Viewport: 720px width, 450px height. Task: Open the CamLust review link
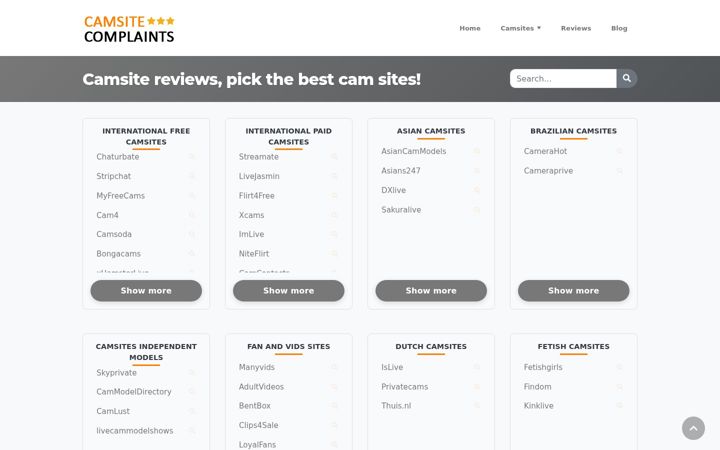pos(112,411)
